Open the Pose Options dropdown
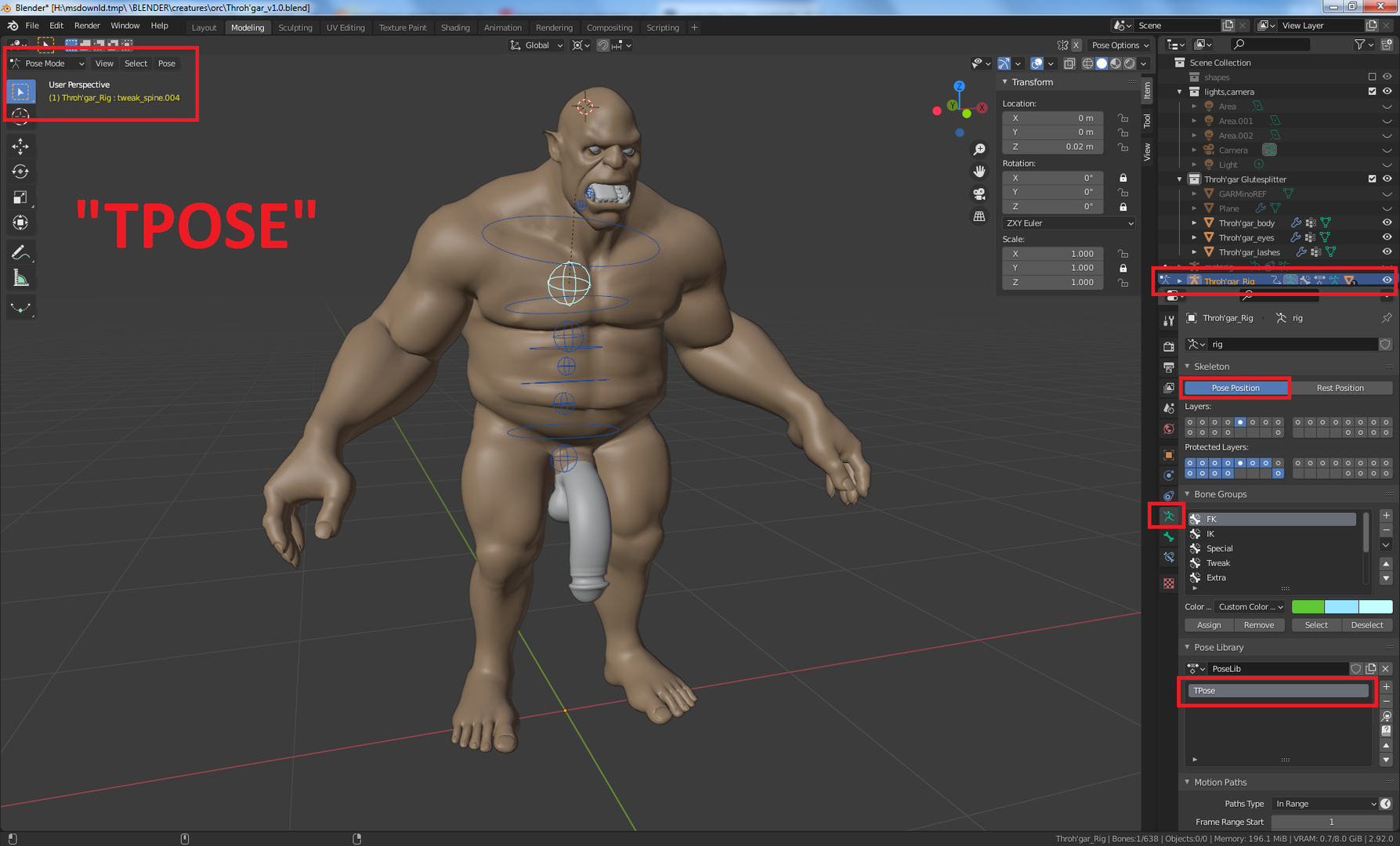 (1120, 45)
